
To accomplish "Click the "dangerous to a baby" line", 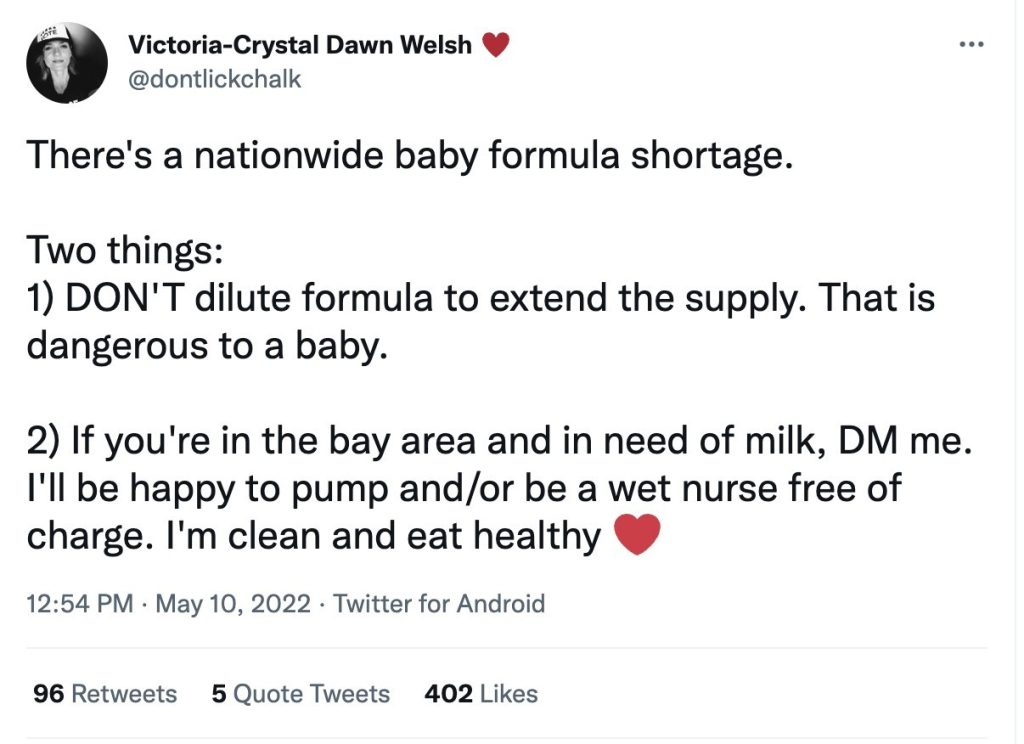I will tap(205, 345).
